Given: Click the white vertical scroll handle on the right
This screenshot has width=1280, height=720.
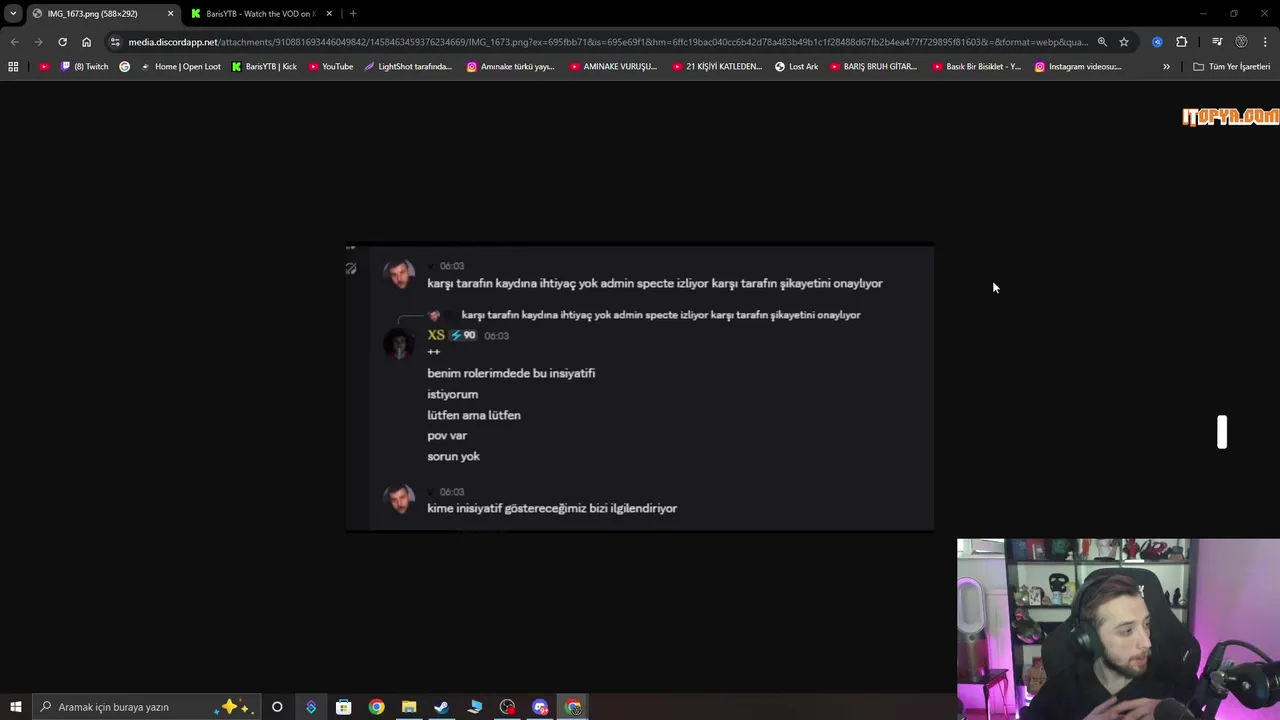Looking at the screenshot, I should click(x=1222, y=432).
